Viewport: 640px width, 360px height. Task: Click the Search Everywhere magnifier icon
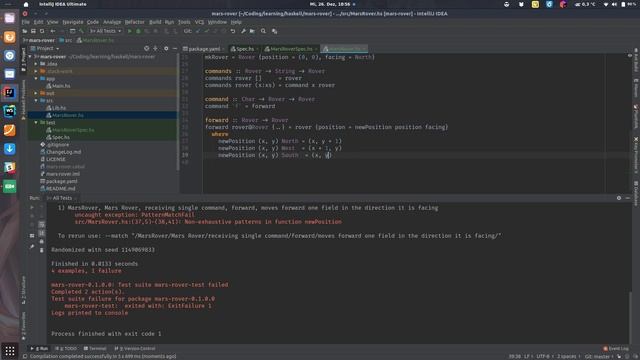[263, 31]
